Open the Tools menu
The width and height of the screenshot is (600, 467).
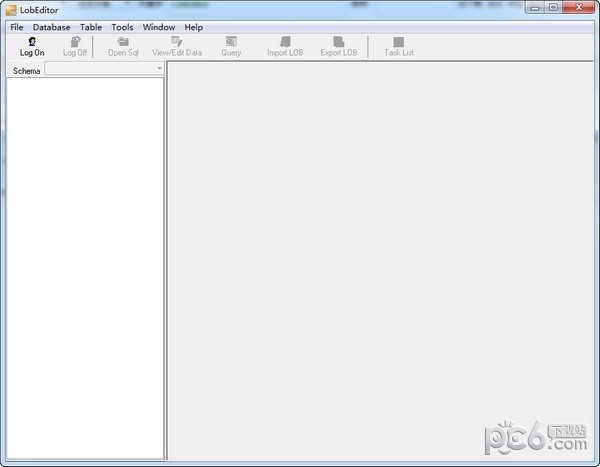(122, 27)
